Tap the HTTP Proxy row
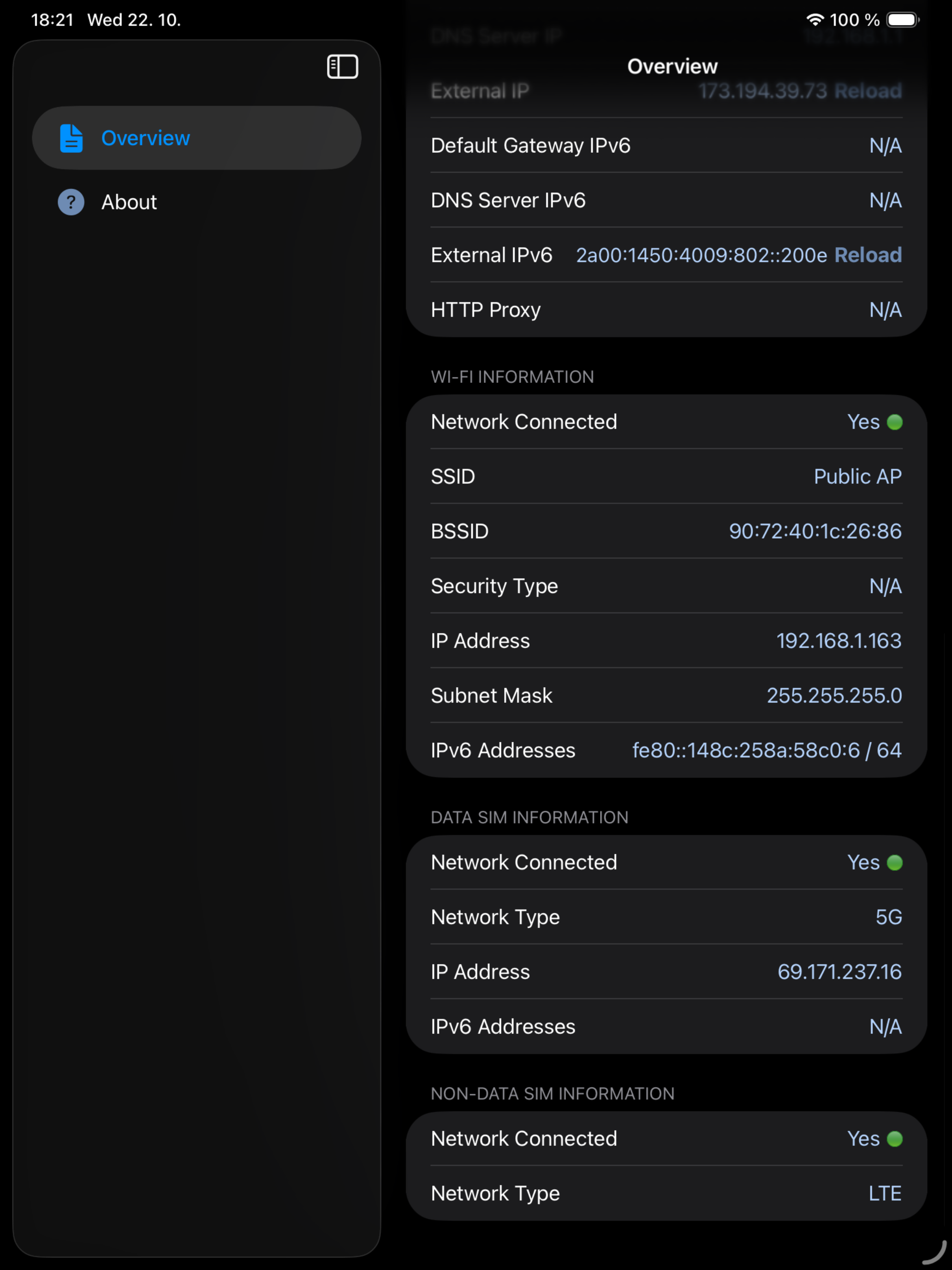Viewport: 952px width, 1270px height. pos(666,310)
